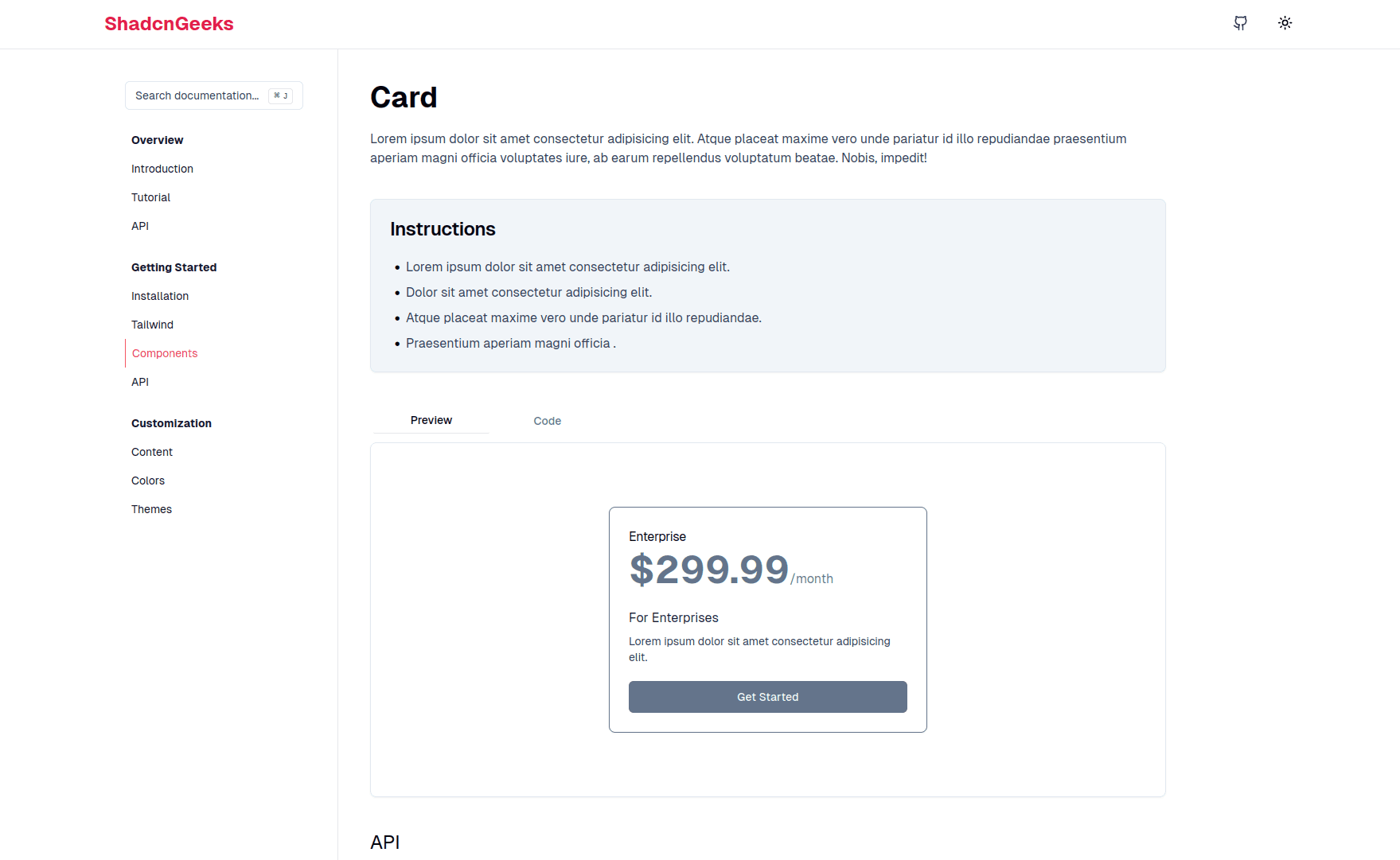1400x860 pixels.
Task: Open API under Overview
Action: (140, 226)
